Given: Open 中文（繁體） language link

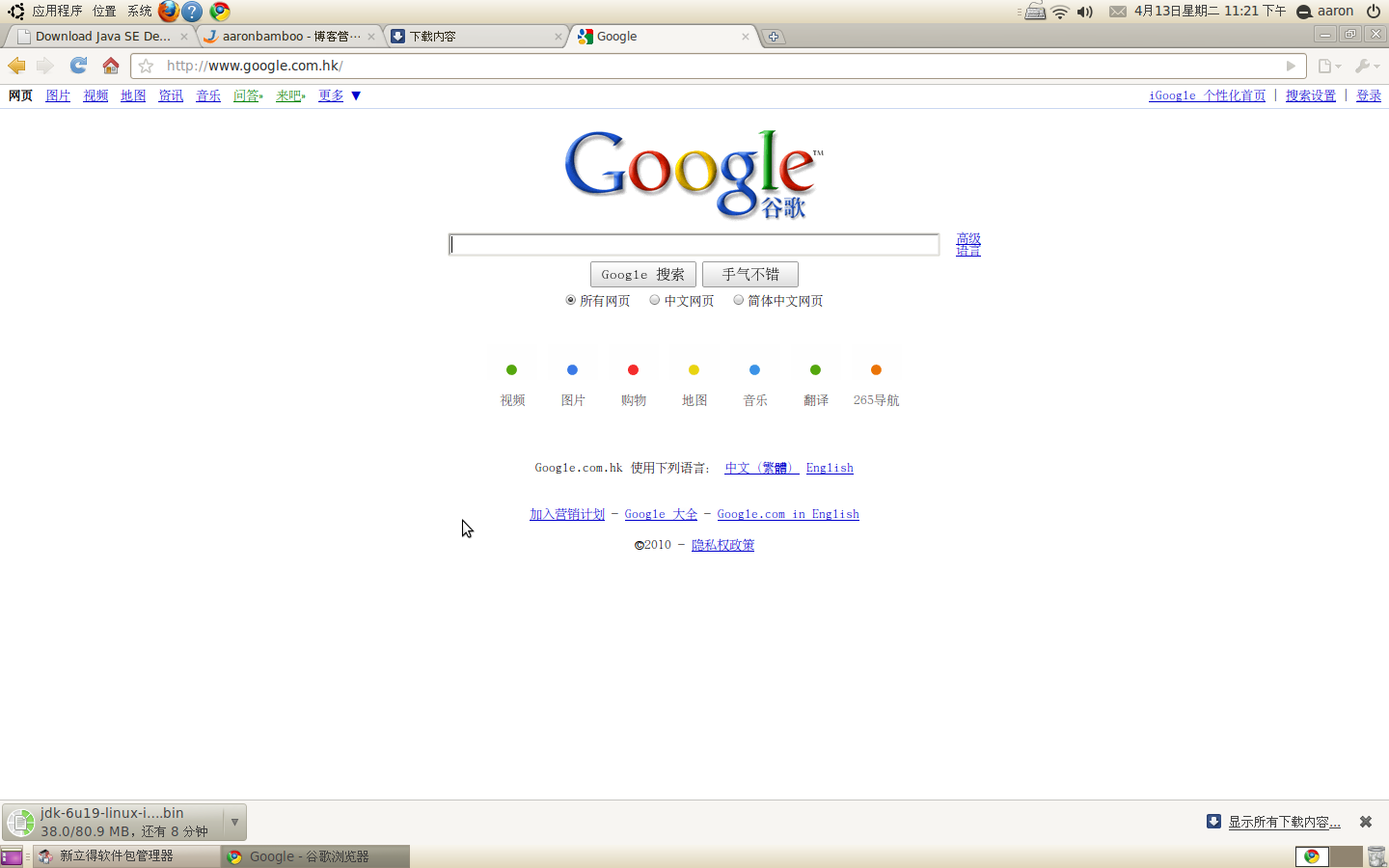Looking at the screenshot, I should click(x=761, y=468).
